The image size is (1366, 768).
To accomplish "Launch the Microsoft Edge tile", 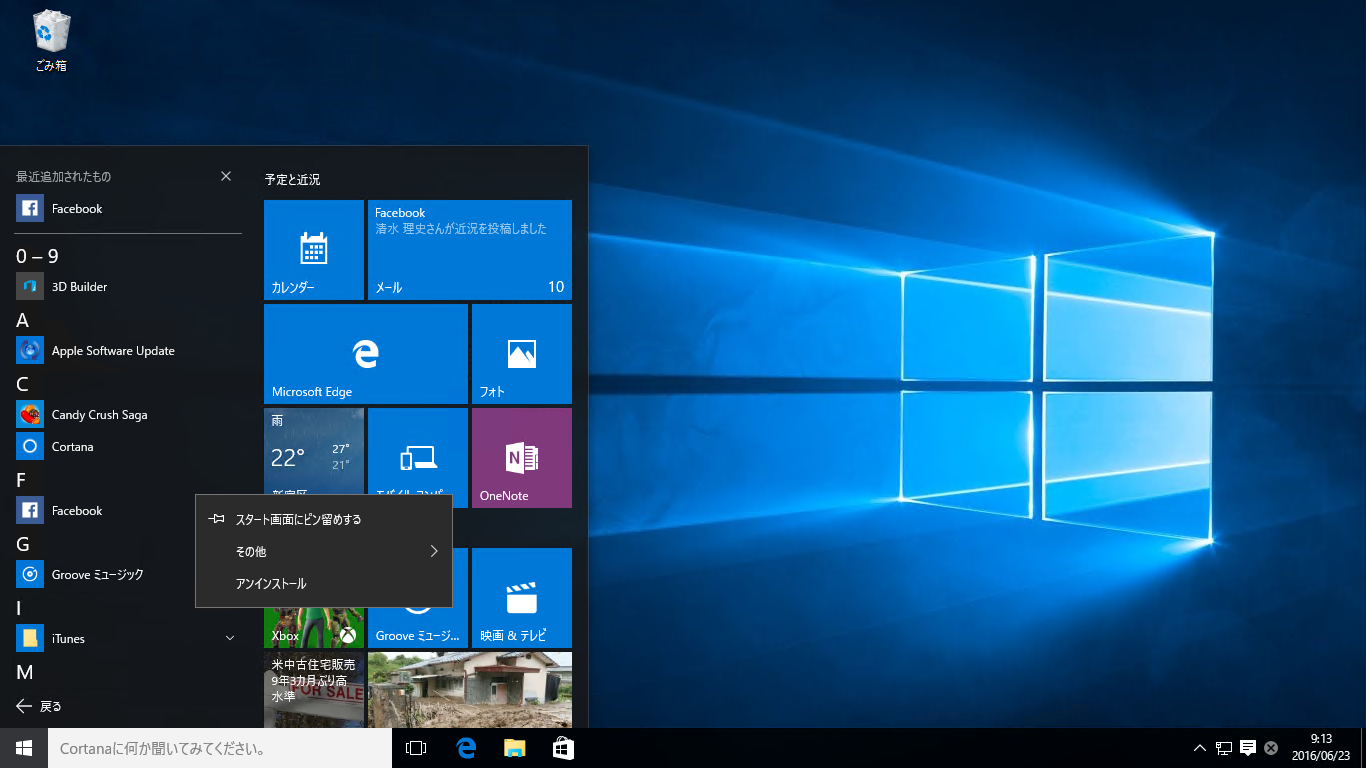I will pos(366,354).
